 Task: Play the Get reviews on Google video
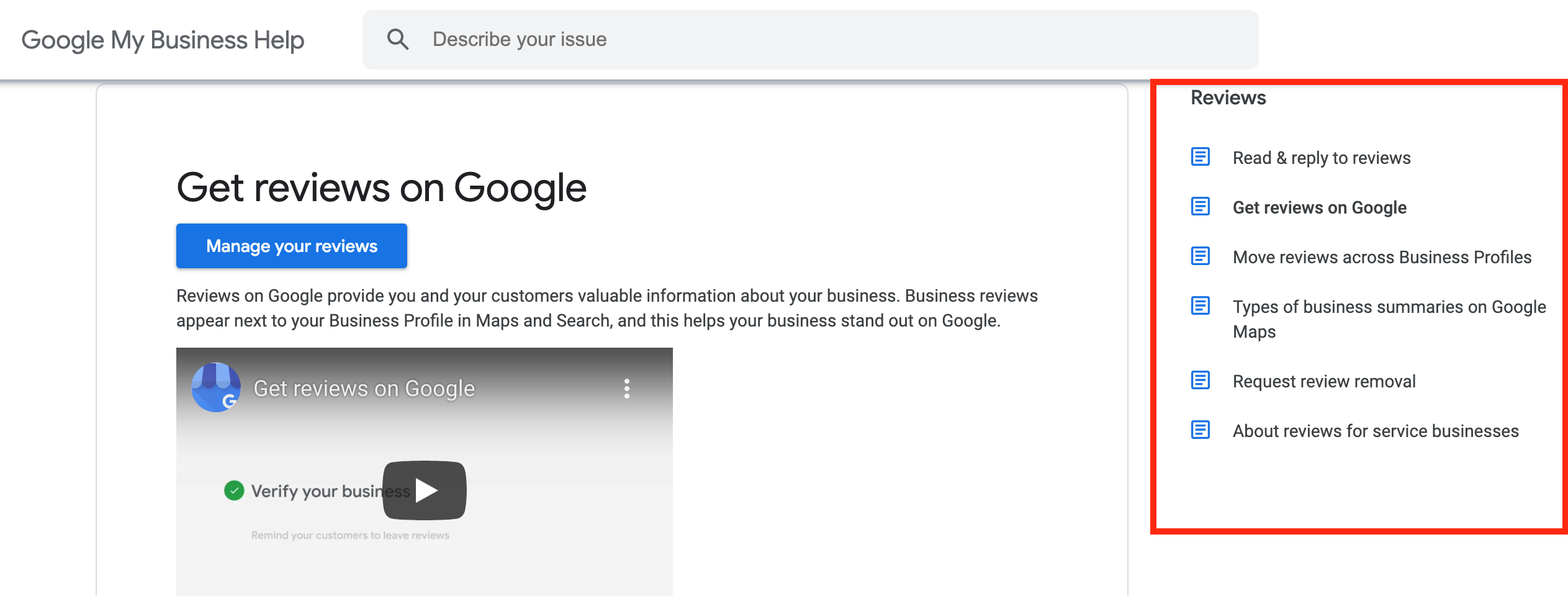tap(425, 490)
